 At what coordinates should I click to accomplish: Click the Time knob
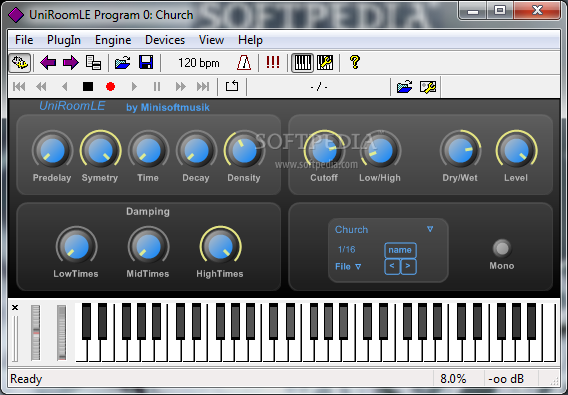click(149, 150)
